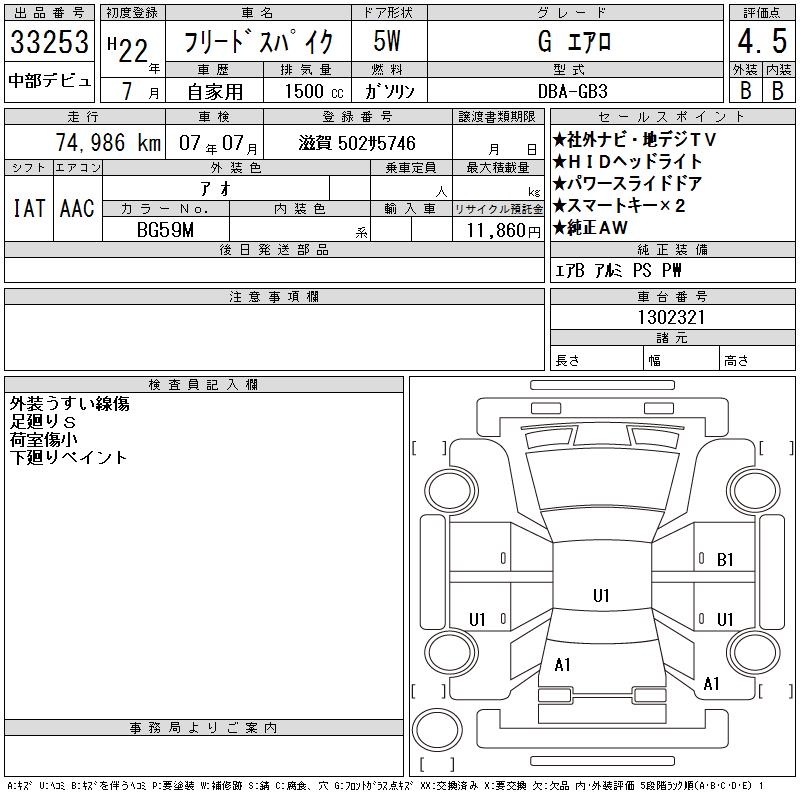The image size is (800, 800).
Task: Click the 幅 width field
Action: [682, 358]
